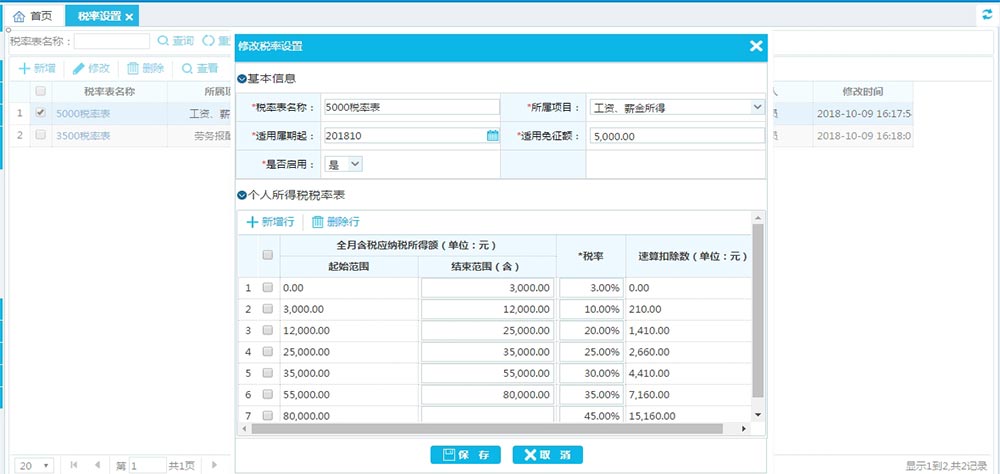Click the horizontal scrollbar right arrow in the tax table

(x=744, y=429)
